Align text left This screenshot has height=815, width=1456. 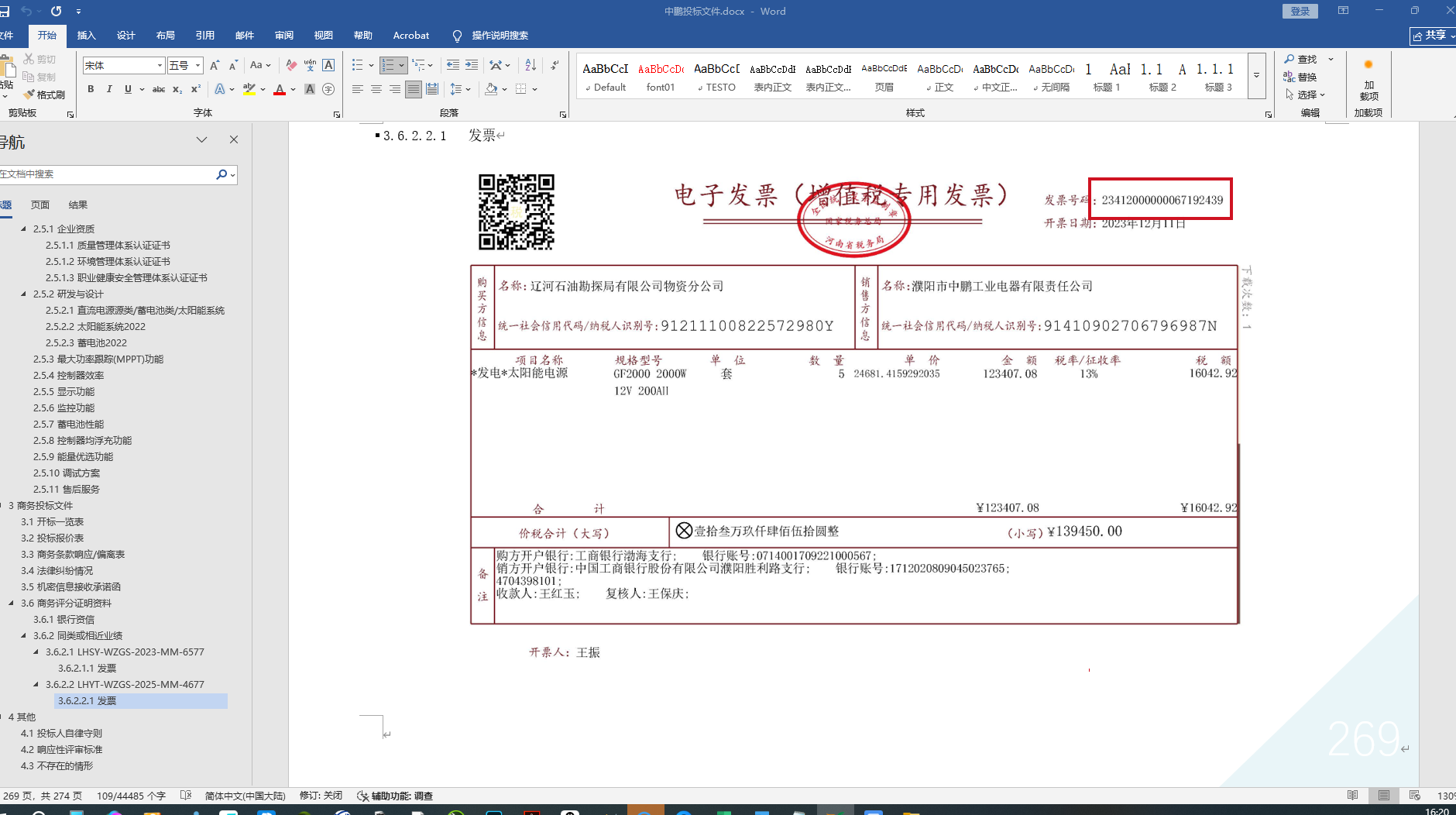click(358, 89)
